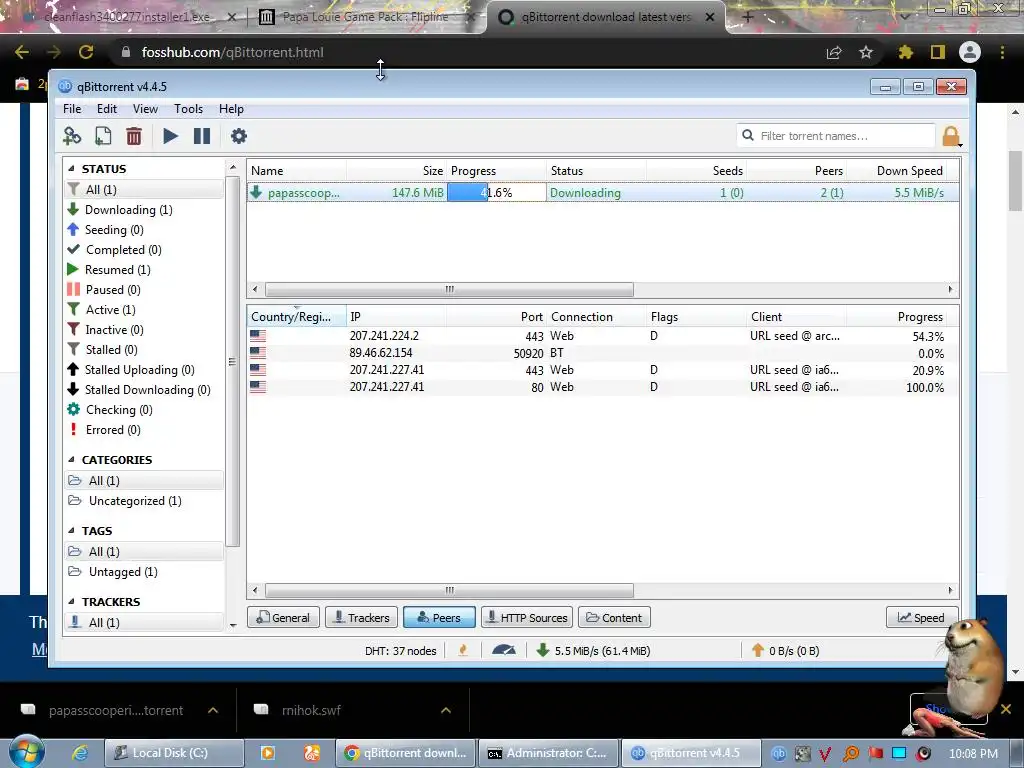Open mihok.swf download options chevron
Image resolution: width=1024 pixels, height=768 pixels.
coord(446,710)
